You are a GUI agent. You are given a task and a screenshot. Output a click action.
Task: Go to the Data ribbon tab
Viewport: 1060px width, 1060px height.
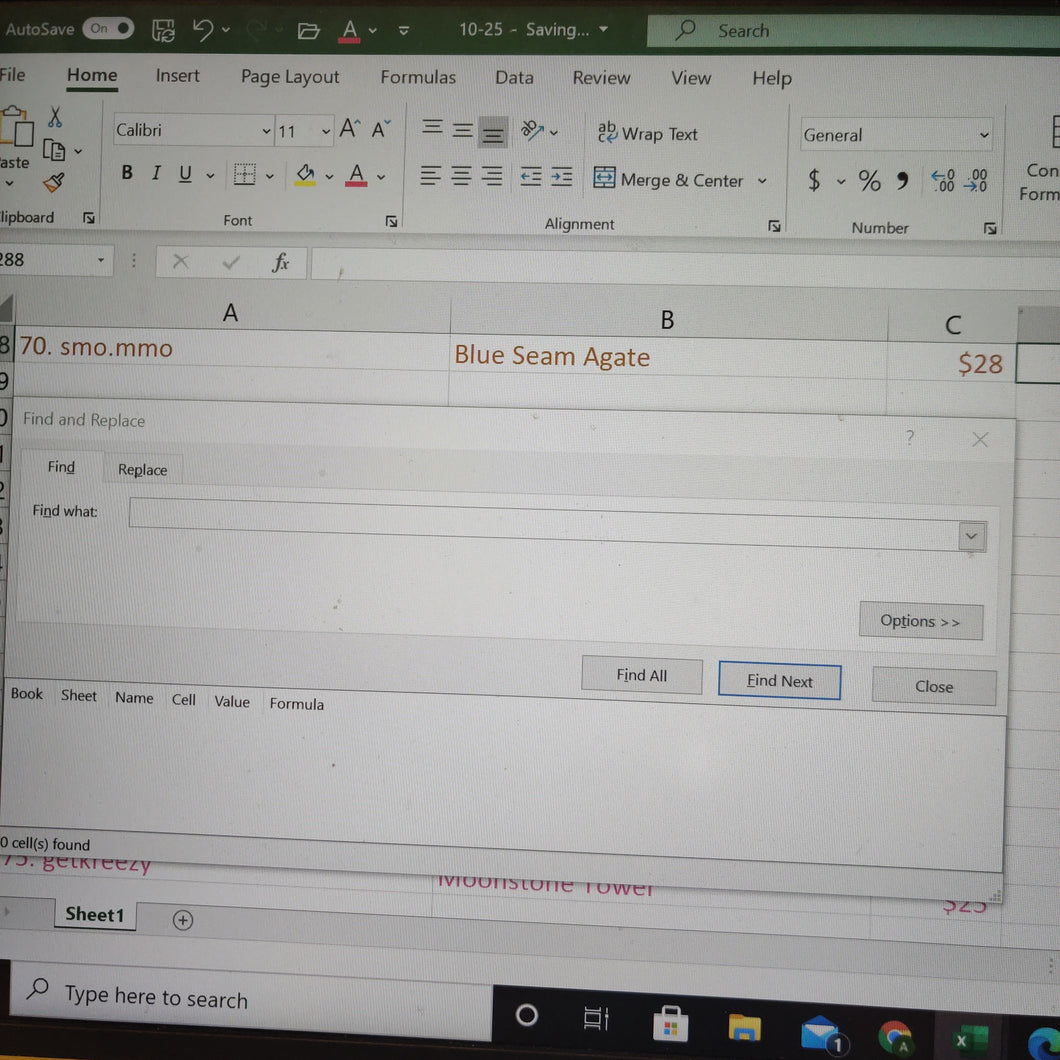(x=514, y=78)
